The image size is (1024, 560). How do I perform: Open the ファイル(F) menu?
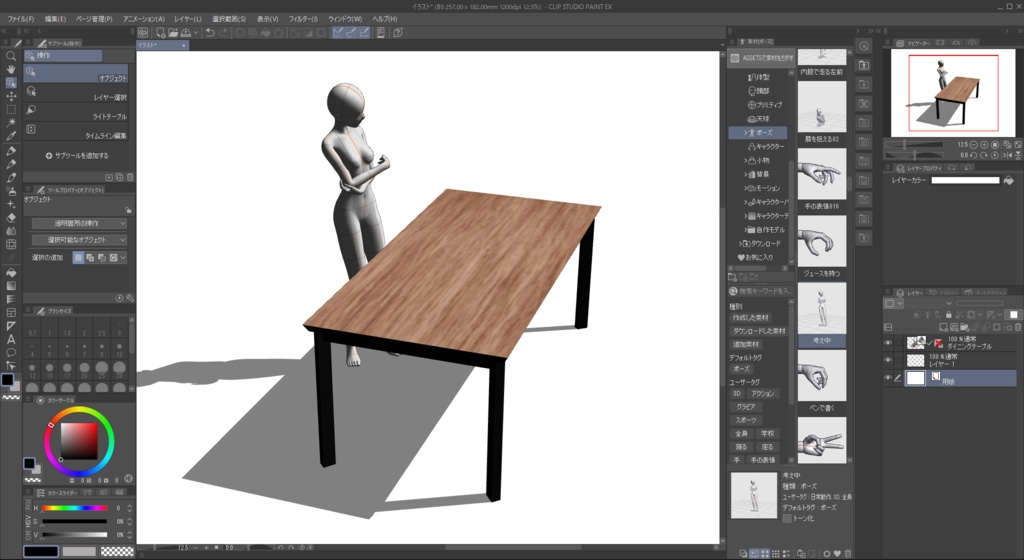[21, 19]
